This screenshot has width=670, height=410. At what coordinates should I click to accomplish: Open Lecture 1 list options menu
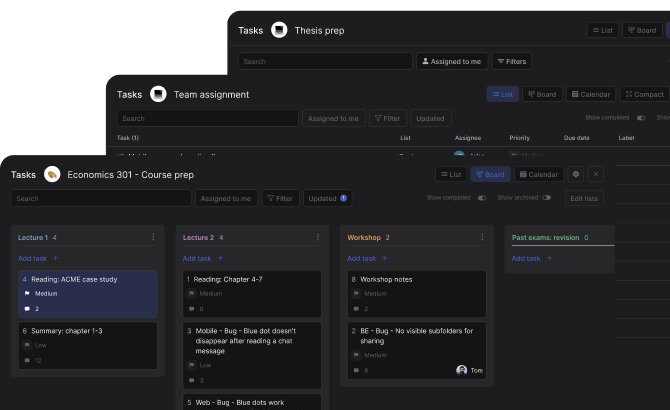153,237
